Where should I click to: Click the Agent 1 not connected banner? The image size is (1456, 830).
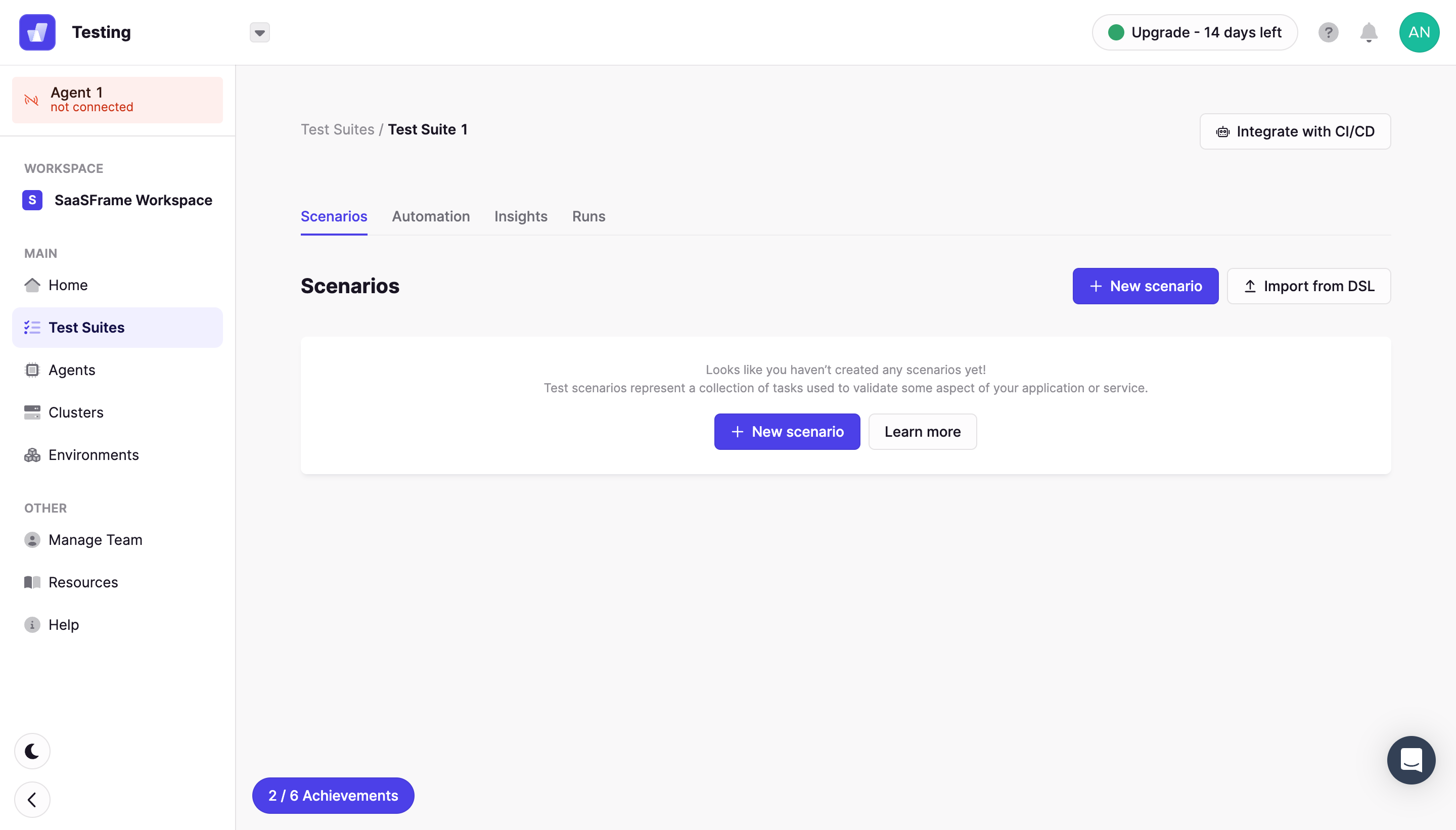(117, 100)
